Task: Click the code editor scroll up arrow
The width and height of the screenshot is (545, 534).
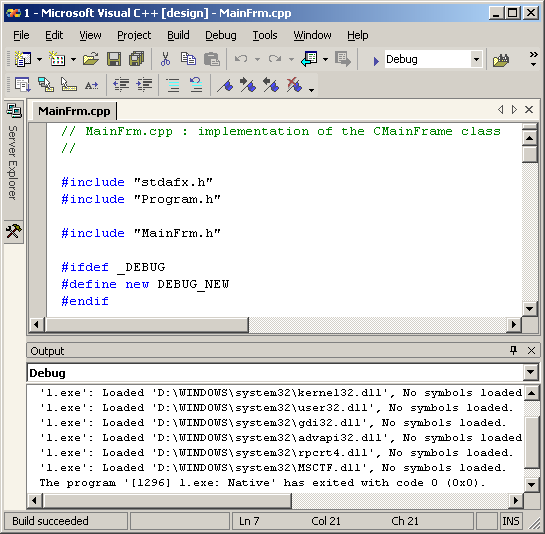Action: point(529,138)
